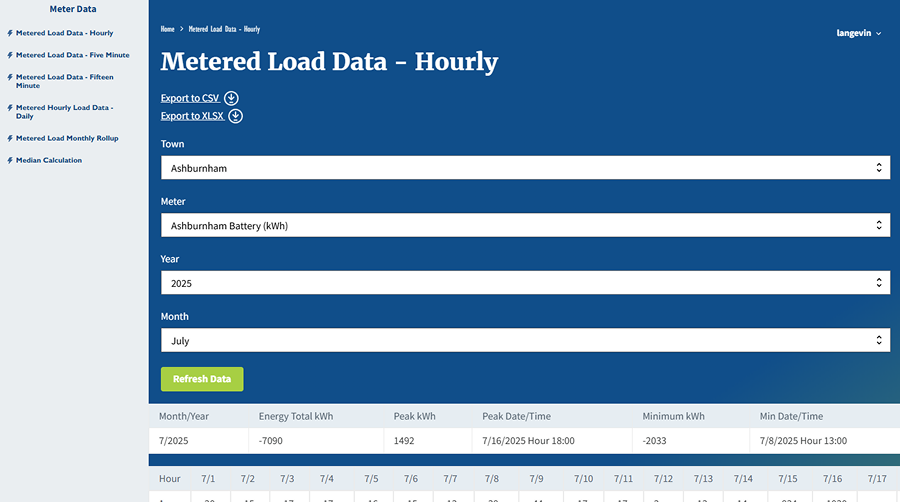
Task: Expand the Meter dropdown for Ashburnham Battery
Action: (x=525, y=226)
